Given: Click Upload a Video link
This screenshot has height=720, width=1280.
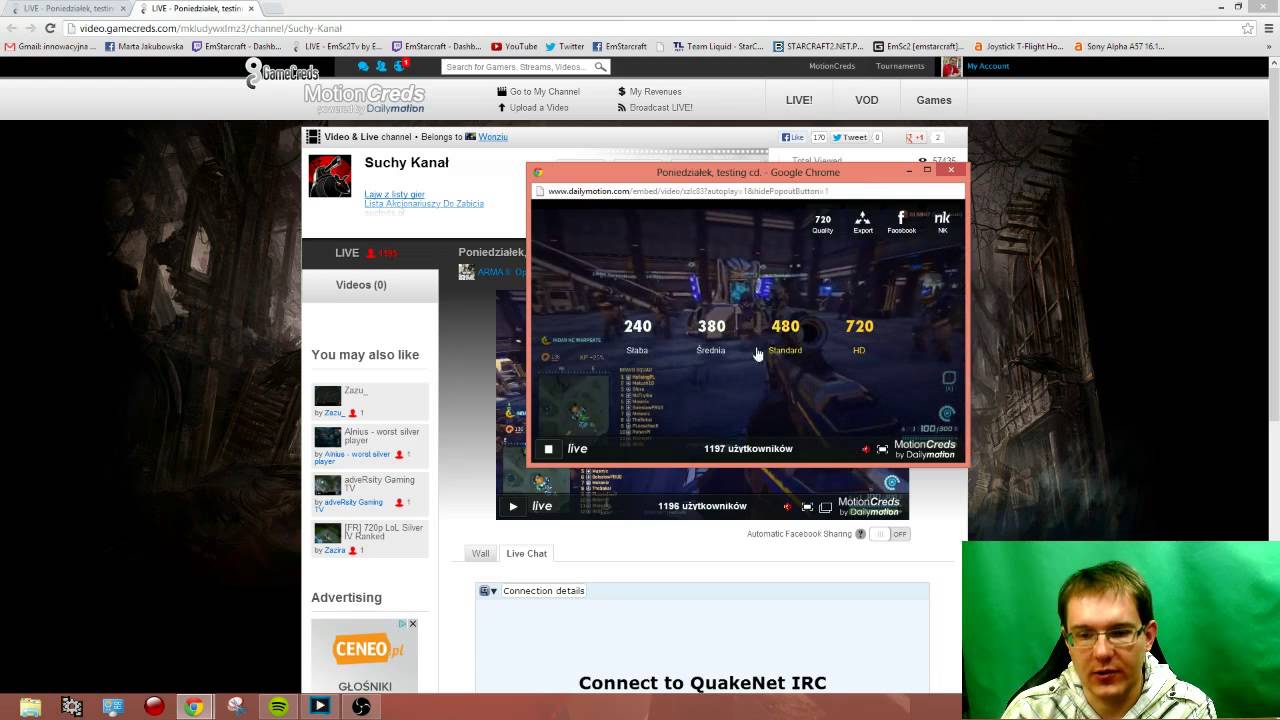Looking at the screenshot, I should coord(533,107).
